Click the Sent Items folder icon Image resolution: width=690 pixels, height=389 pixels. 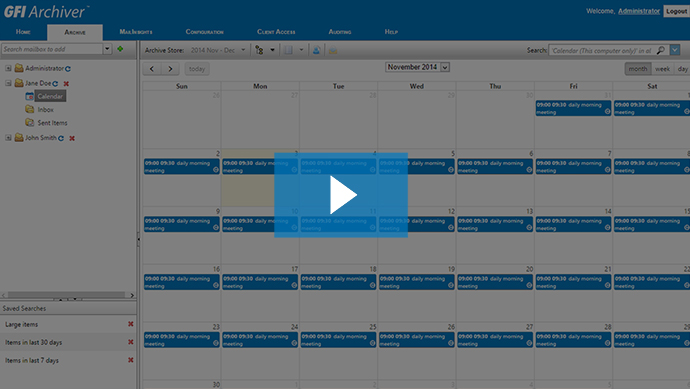pos(29,122)
